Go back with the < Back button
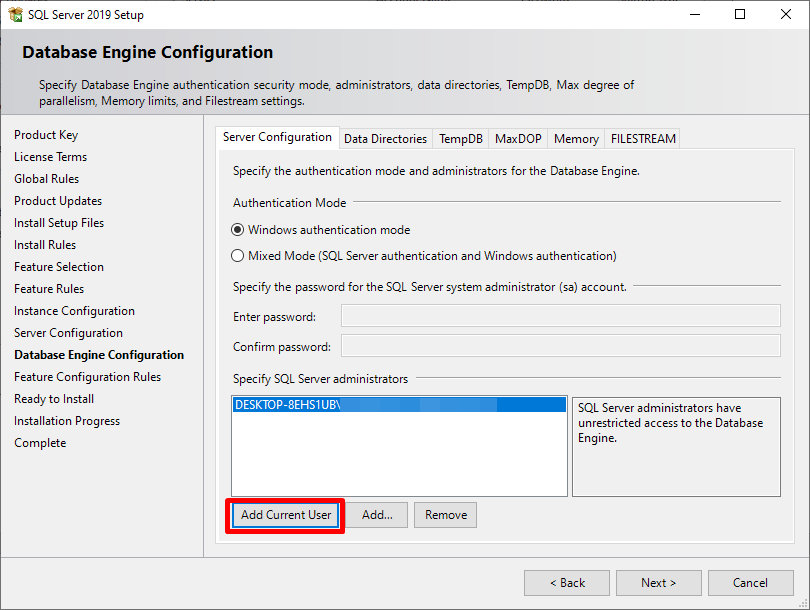 tap(567, 583)
